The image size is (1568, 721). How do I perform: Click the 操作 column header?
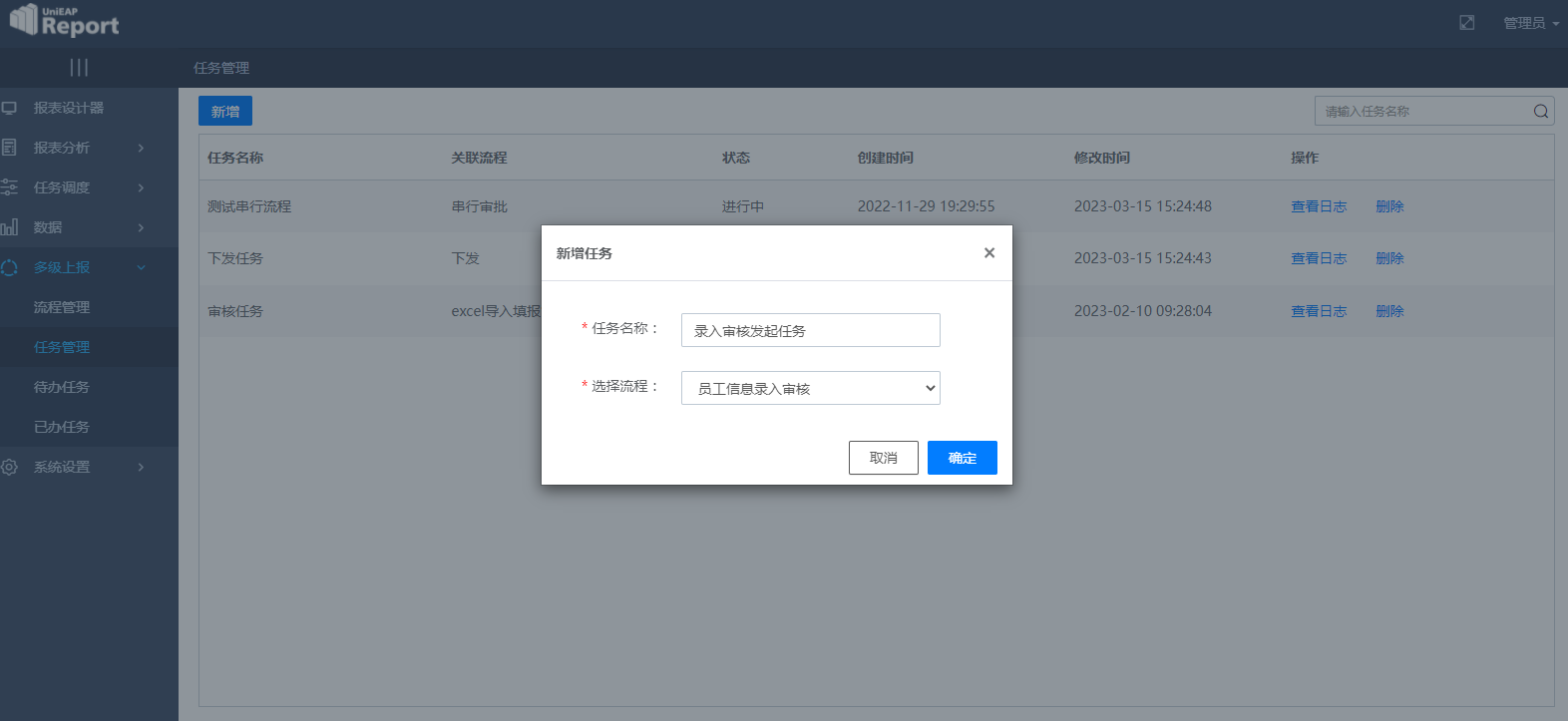[1305, 158]
